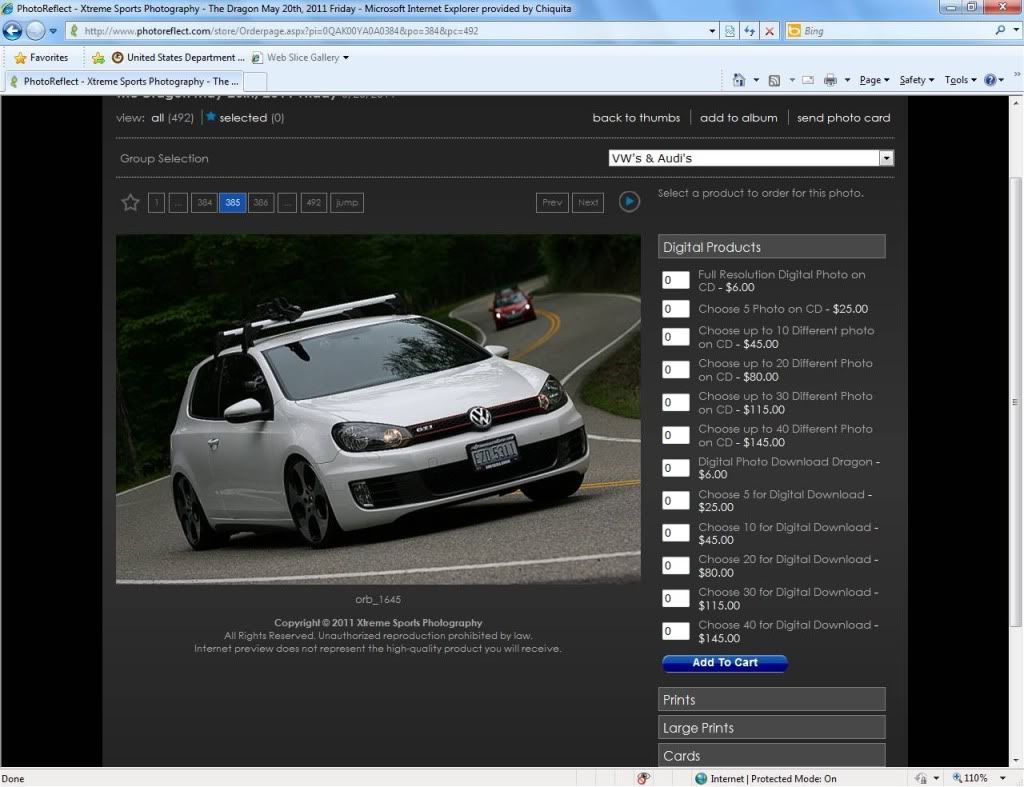Click the popup blocker status bar icon
Viewport: 1024px width, 787px height.
click(x=643, y=779)
